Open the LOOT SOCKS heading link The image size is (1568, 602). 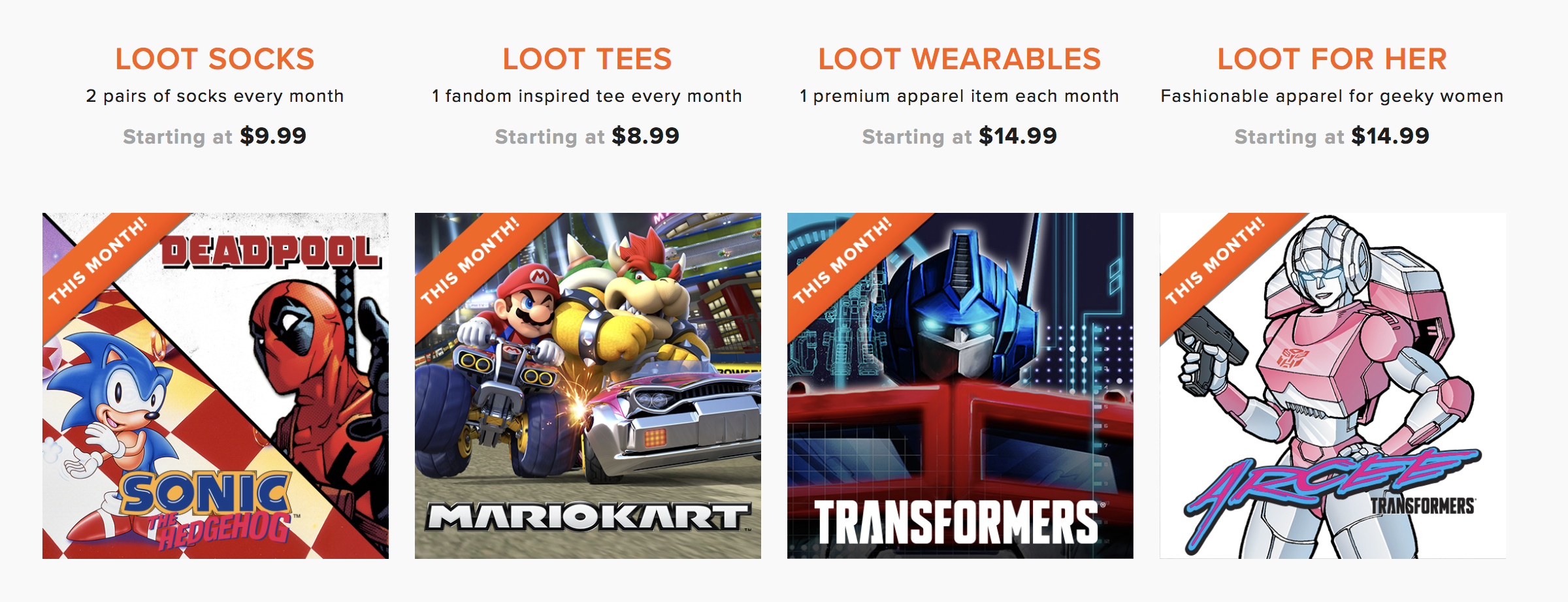[x=215, y=59]
